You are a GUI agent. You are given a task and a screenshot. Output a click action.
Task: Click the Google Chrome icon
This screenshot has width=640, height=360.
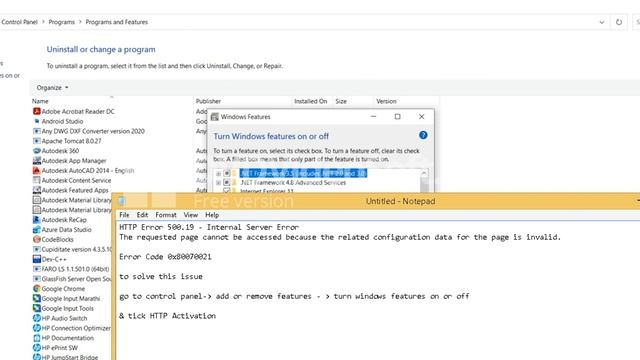coord(36,289)
